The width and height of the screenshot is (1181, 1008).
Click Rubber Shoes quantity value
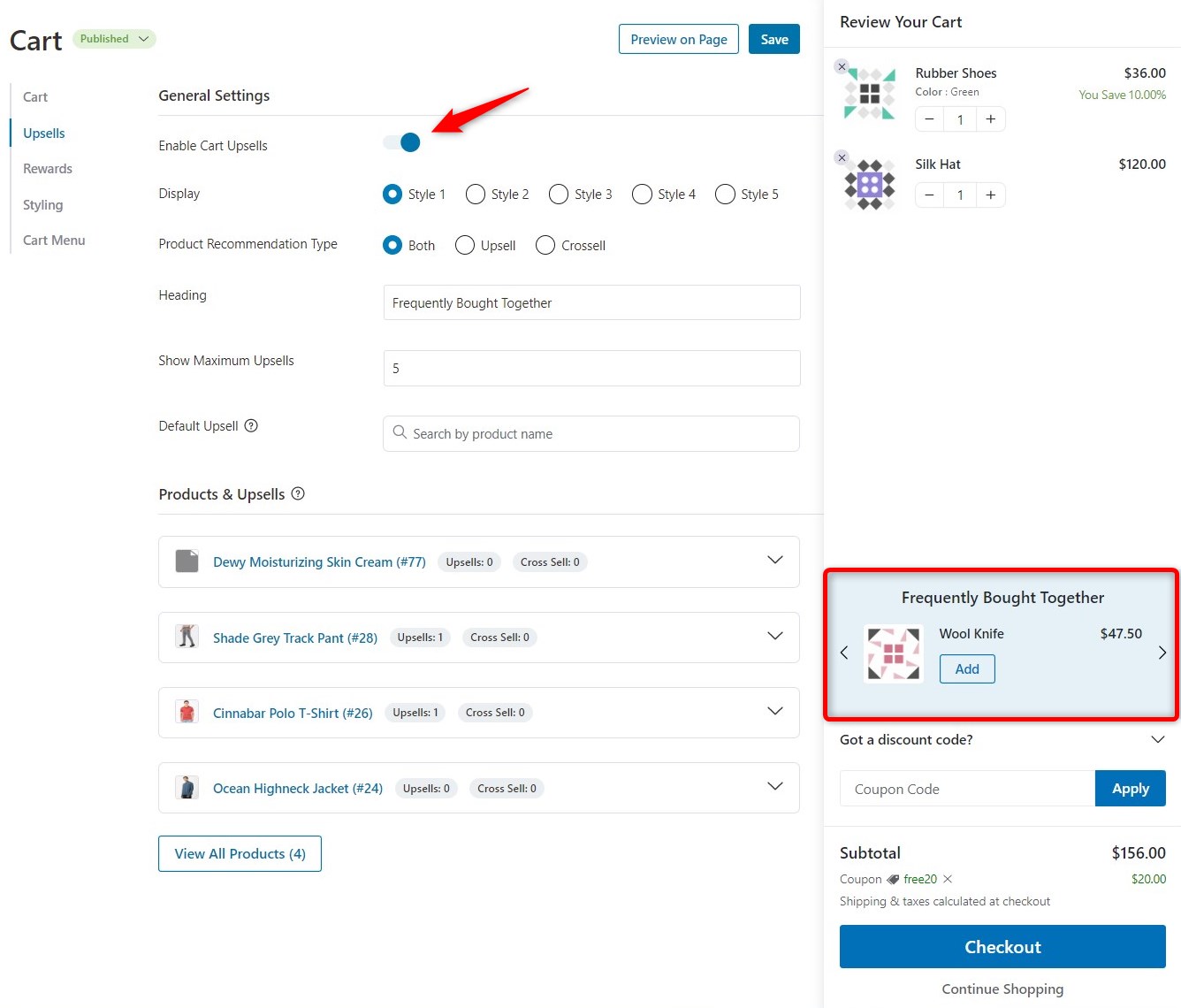click(960, 119)
